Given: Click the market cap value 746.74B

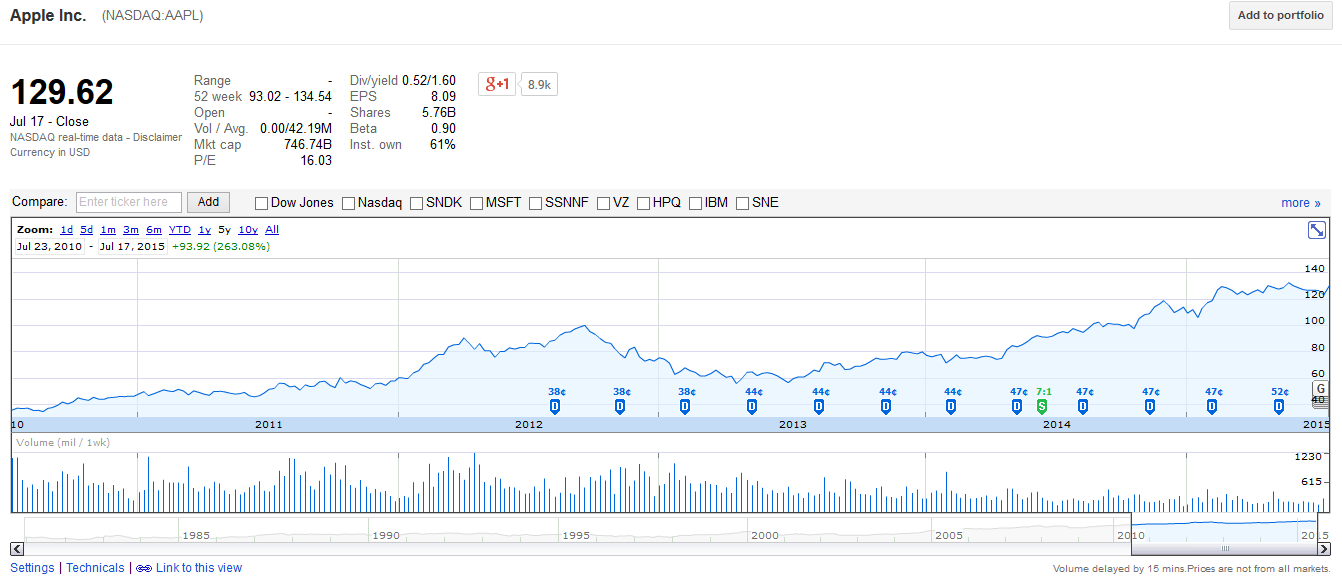Looking at the screenshot, I should coord(308,145).
